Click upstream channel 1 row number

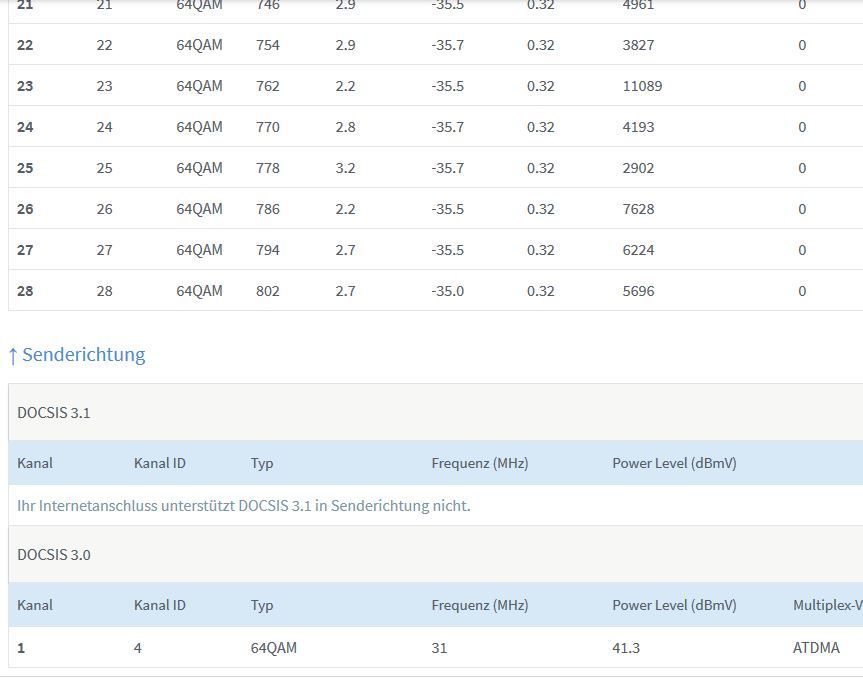pyautogui.click(x=21, y=648)
